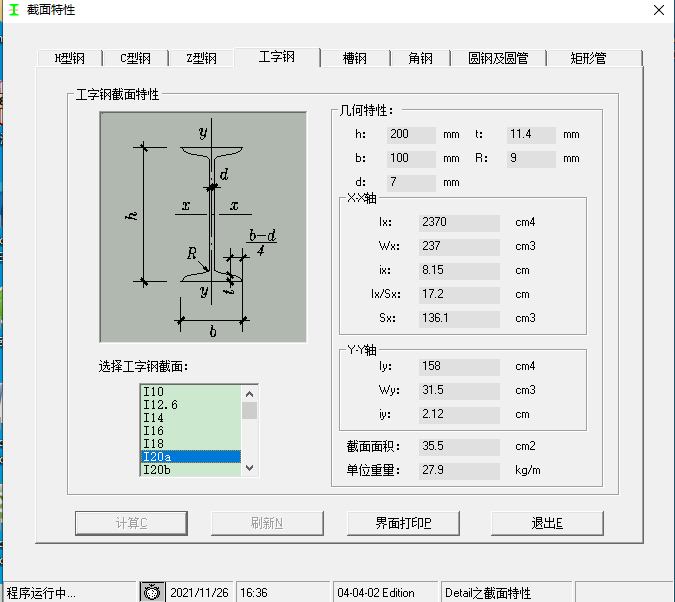Choose I16 from the section list
This screenshot has height=602, width=675.
[191, 430]
